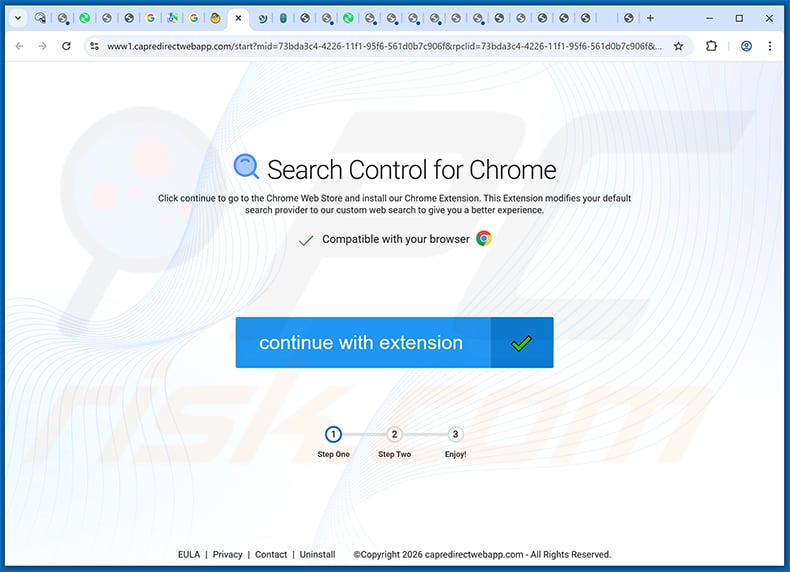Open the EULA link

pyautogui.click(x=189, y=554)
